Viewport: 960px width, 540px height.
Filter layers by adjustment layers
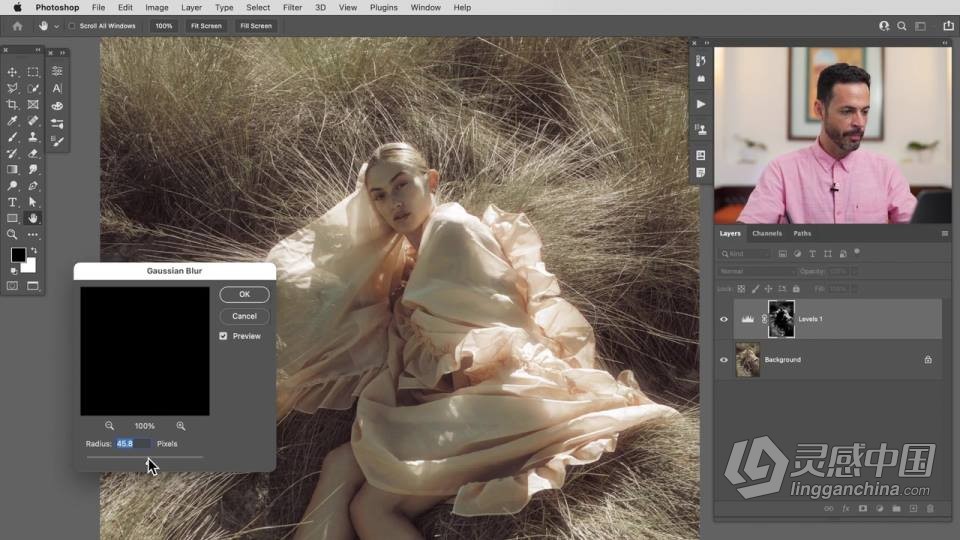tap(797, 253)
